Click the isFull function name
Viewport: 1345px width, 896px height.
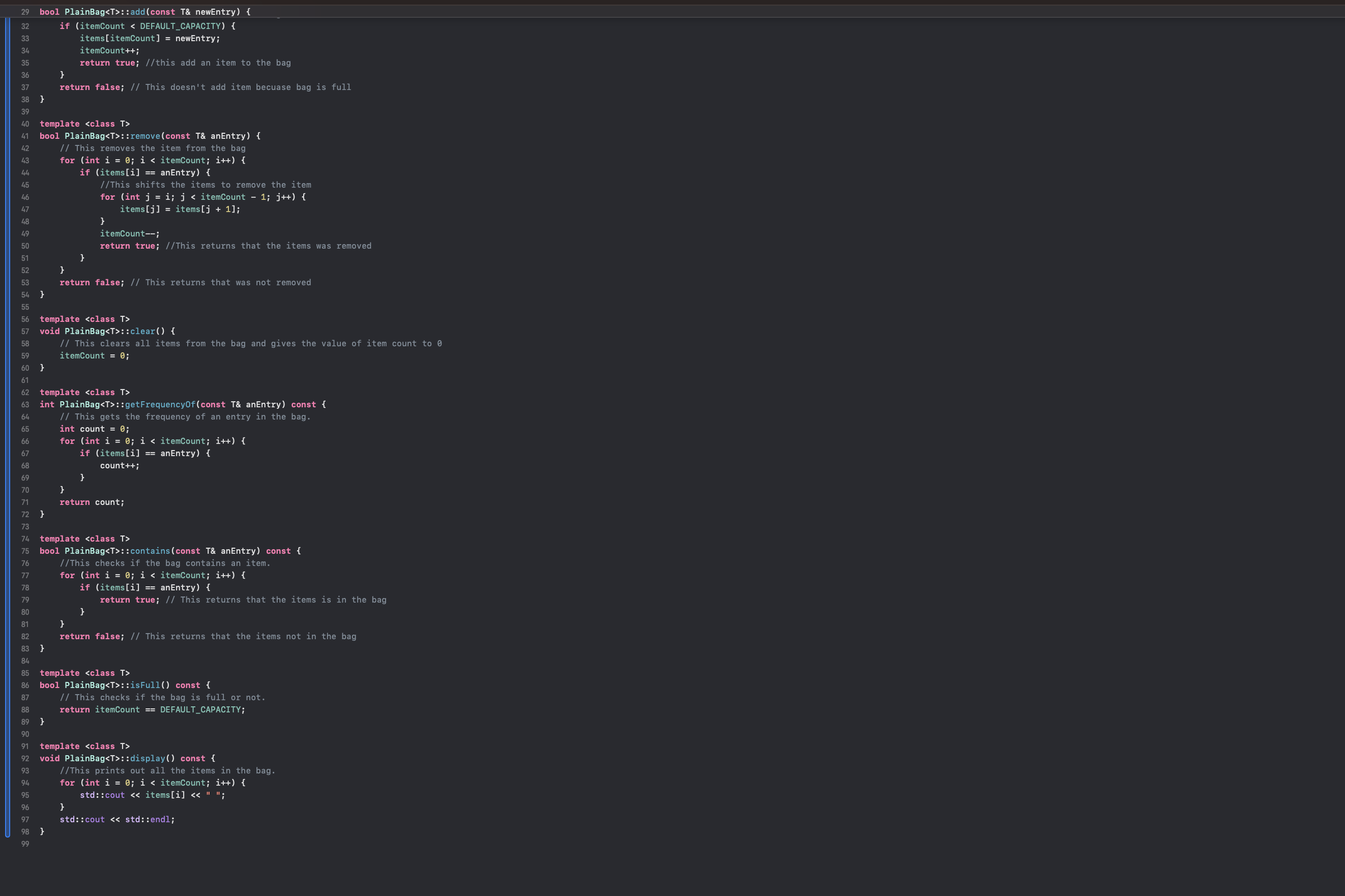pos(145,685)
